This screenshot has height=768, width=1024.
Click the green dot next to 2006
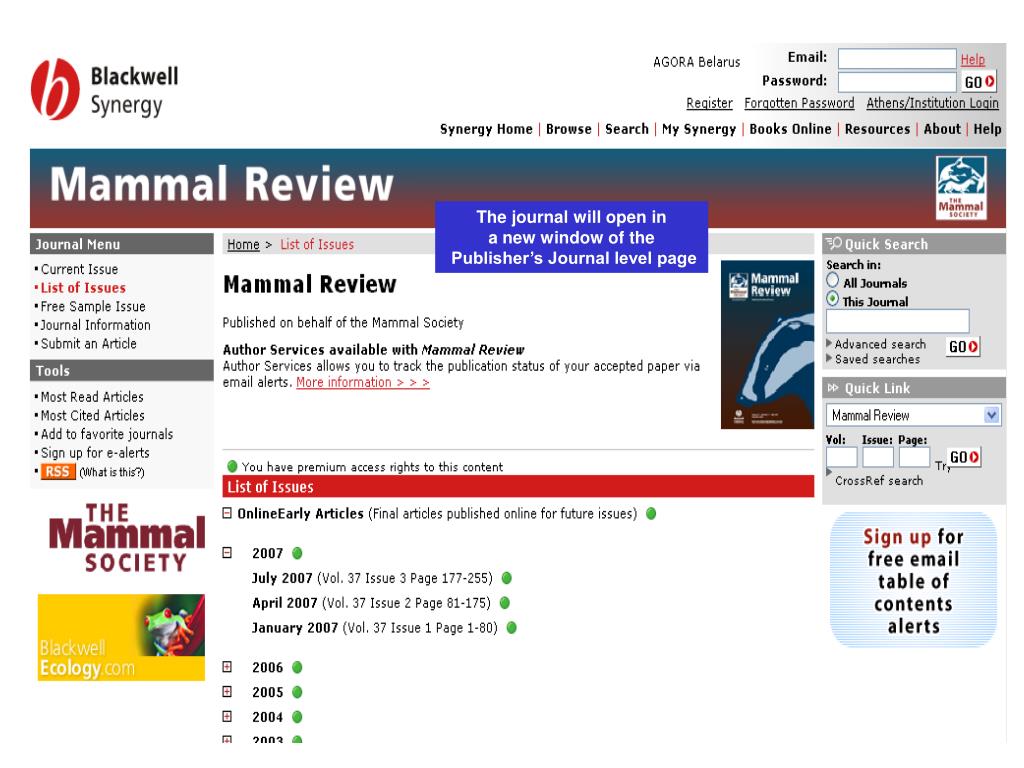(x=297, y=667)
